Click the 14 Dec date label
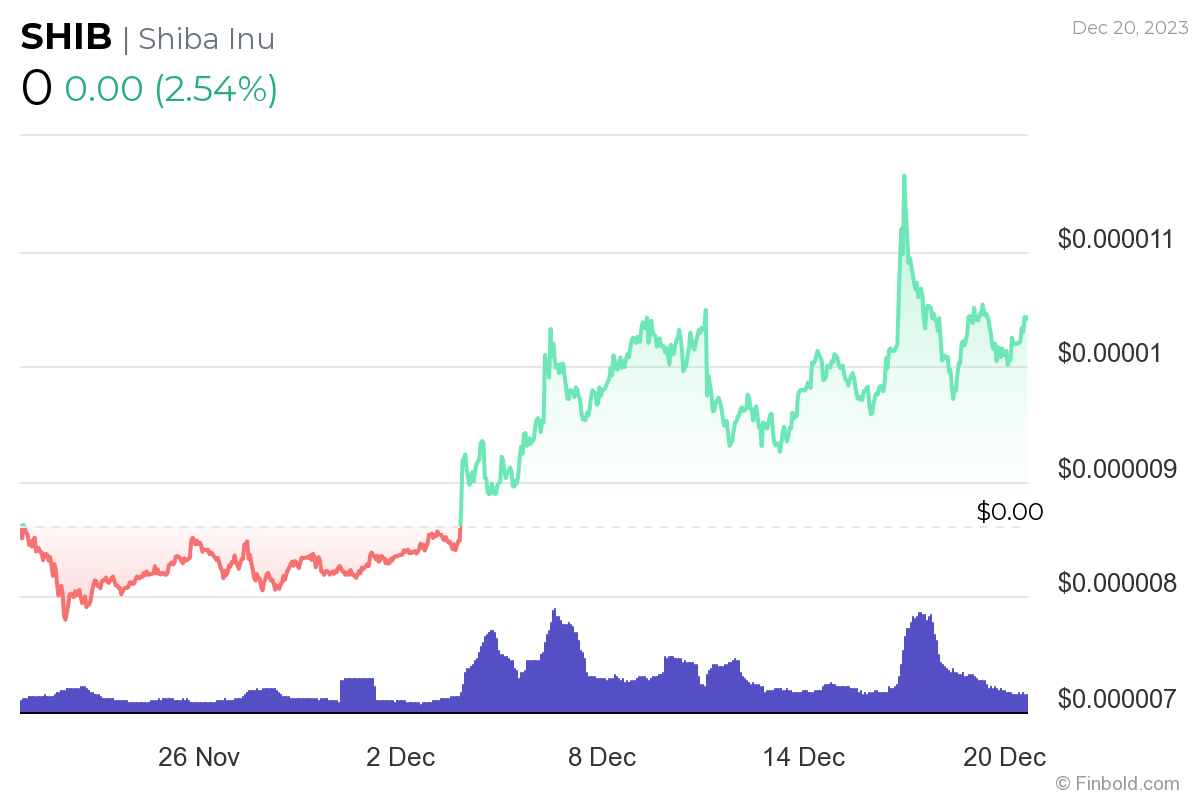The width and height of the screenshot is (1200, 800). pyautogui.click(x=804, y=757)
